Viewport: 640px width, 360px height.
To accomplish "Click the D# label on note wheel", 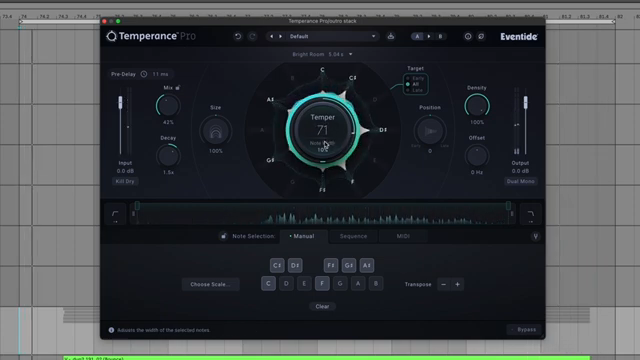I will [x=383, y=130].
